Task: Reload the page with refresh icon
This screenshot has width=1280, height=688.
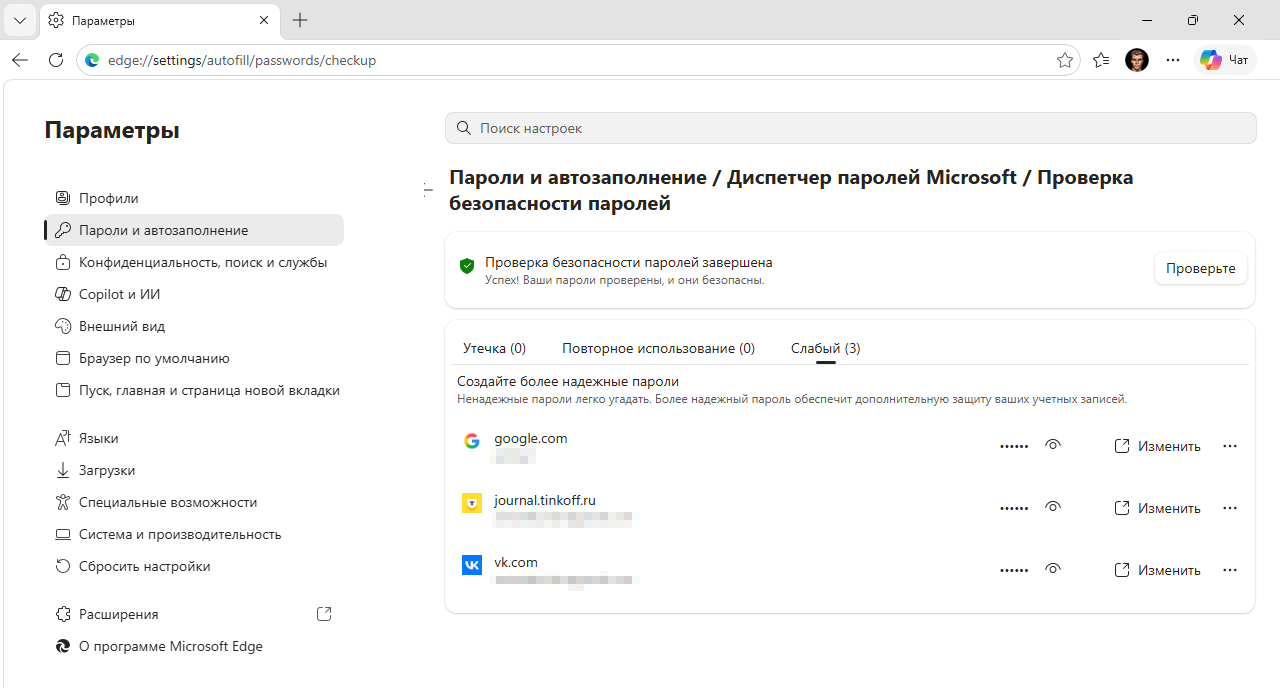Action: (x=56, y=60)
